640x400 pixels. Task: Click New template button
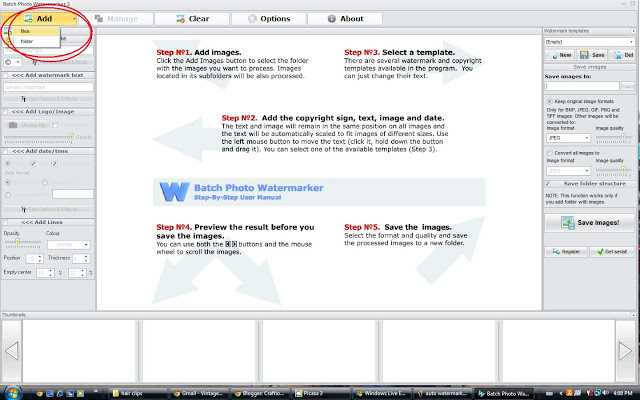click(x=560, y=55)
